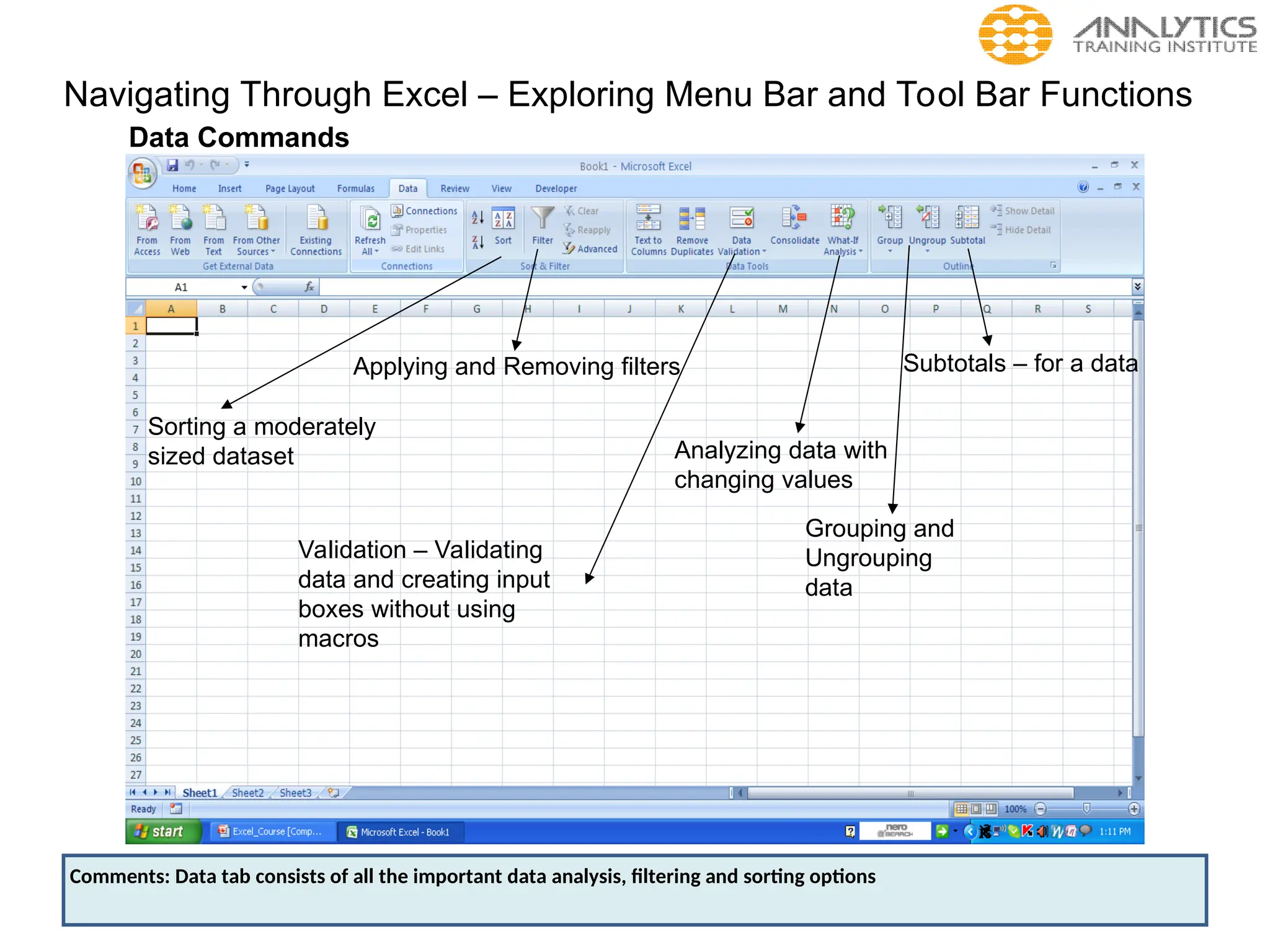
Task: Click Sort Z to A icon
Action: tap(477, 242)
